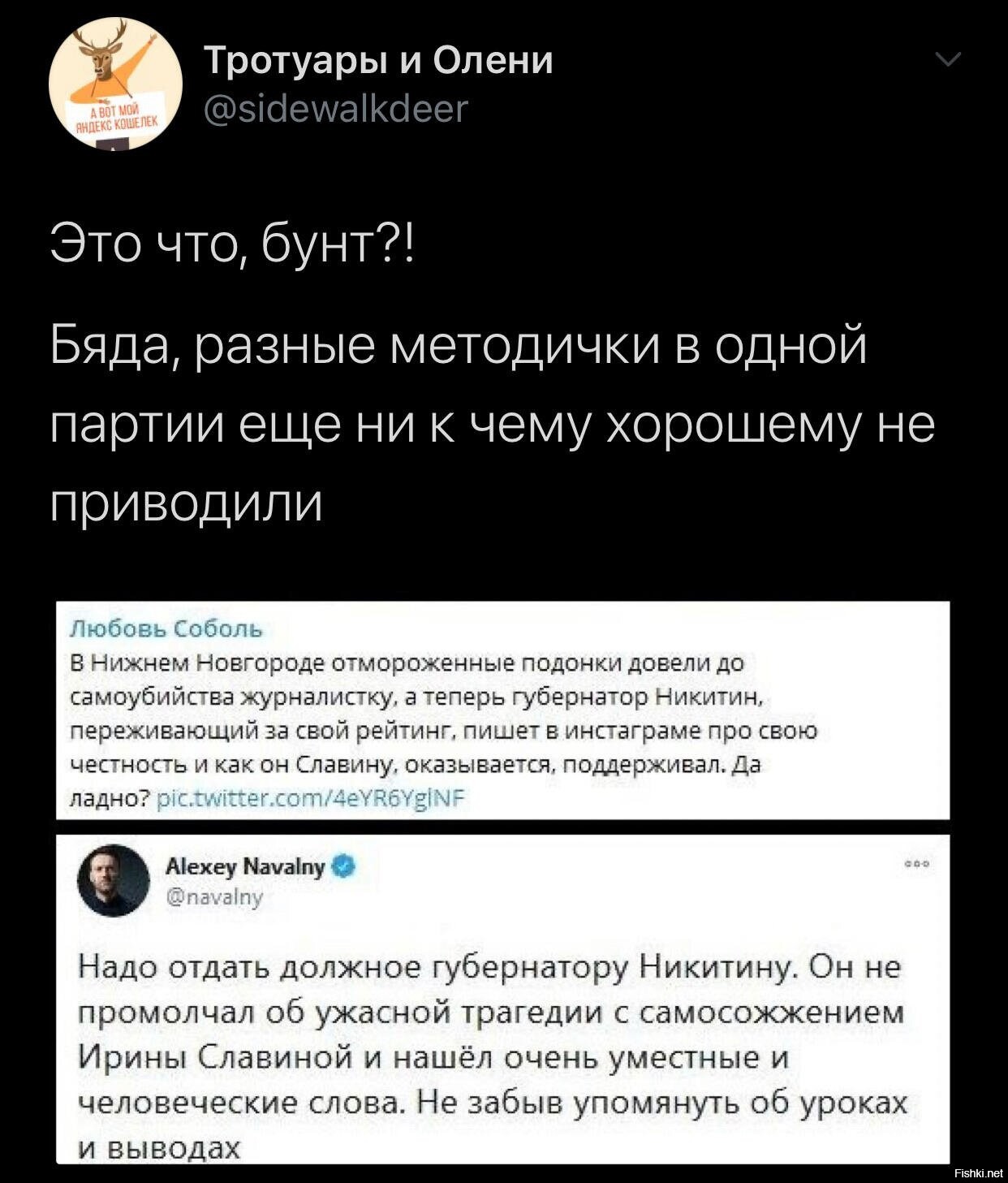The image size is (1008, 1183).
Task: Open the Любовь Соболь author name
Action: click(x=165, y=628)
